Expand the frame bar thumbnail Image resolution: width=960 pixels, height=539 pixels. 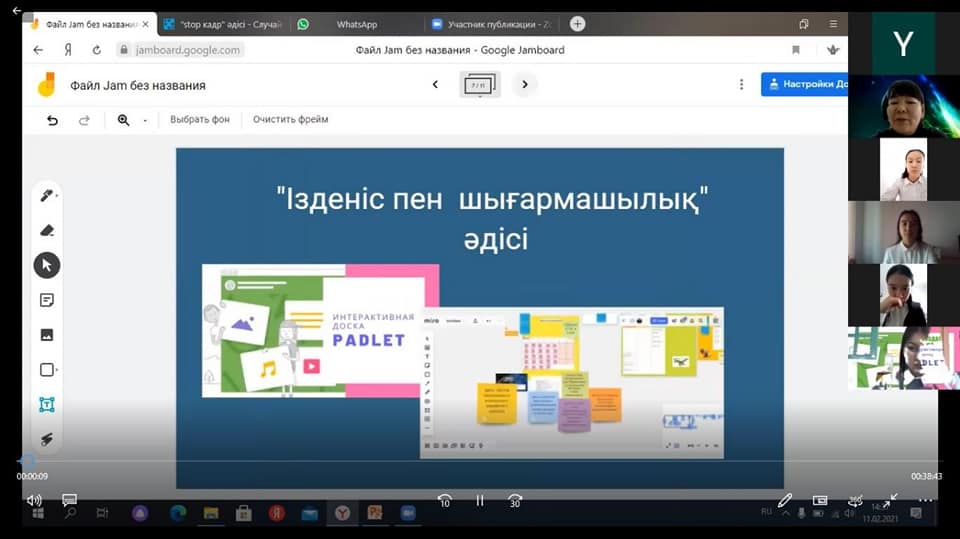pyautogui.click(x=478, y=85)
